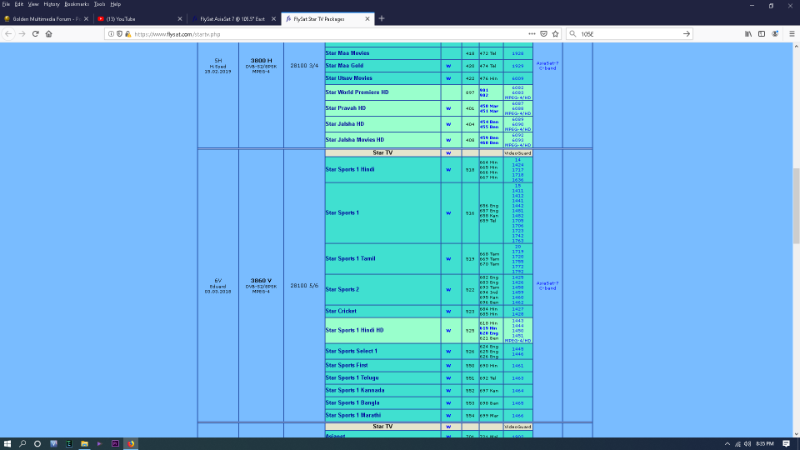
Task: Click the taskbar clock showing 8:35 PM
Action: click(x=764, y=444)
